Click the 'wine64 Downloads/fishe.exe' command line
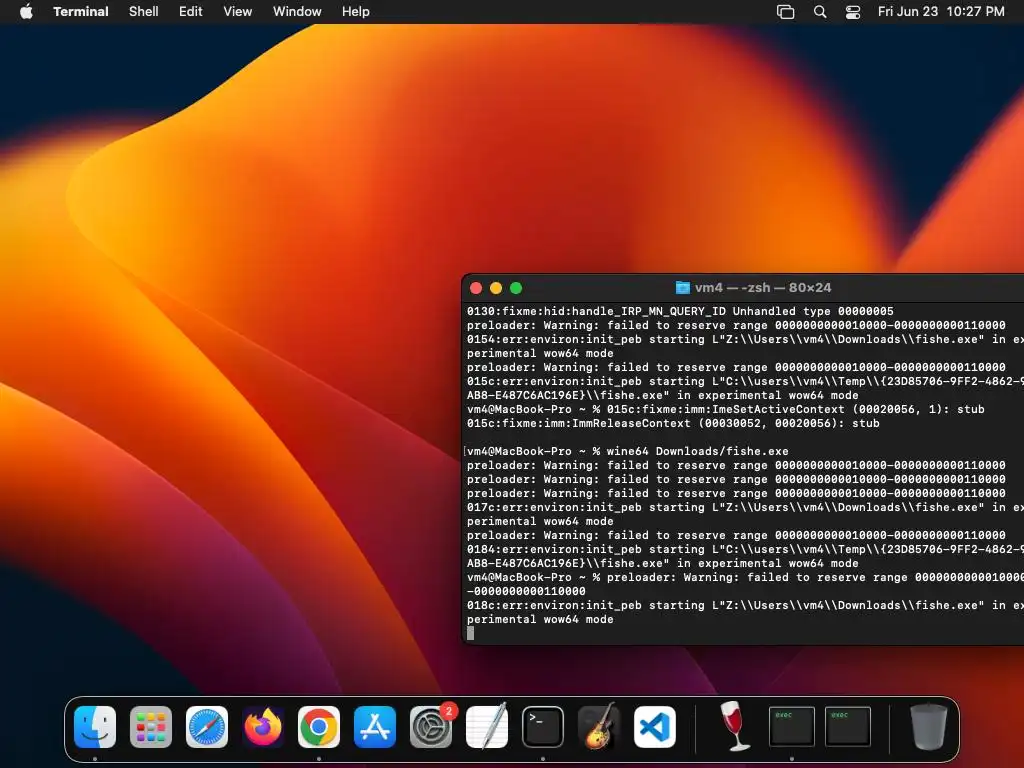 point(628,451)
